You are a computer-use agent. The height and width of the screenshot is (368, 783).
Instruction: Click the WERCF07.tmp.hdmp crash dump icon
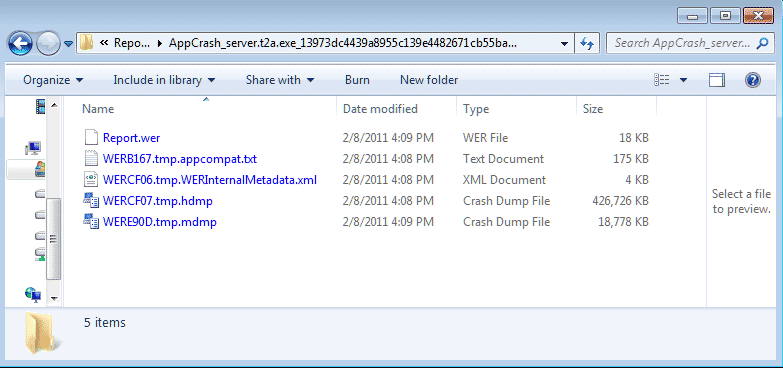tap(90, 201)
